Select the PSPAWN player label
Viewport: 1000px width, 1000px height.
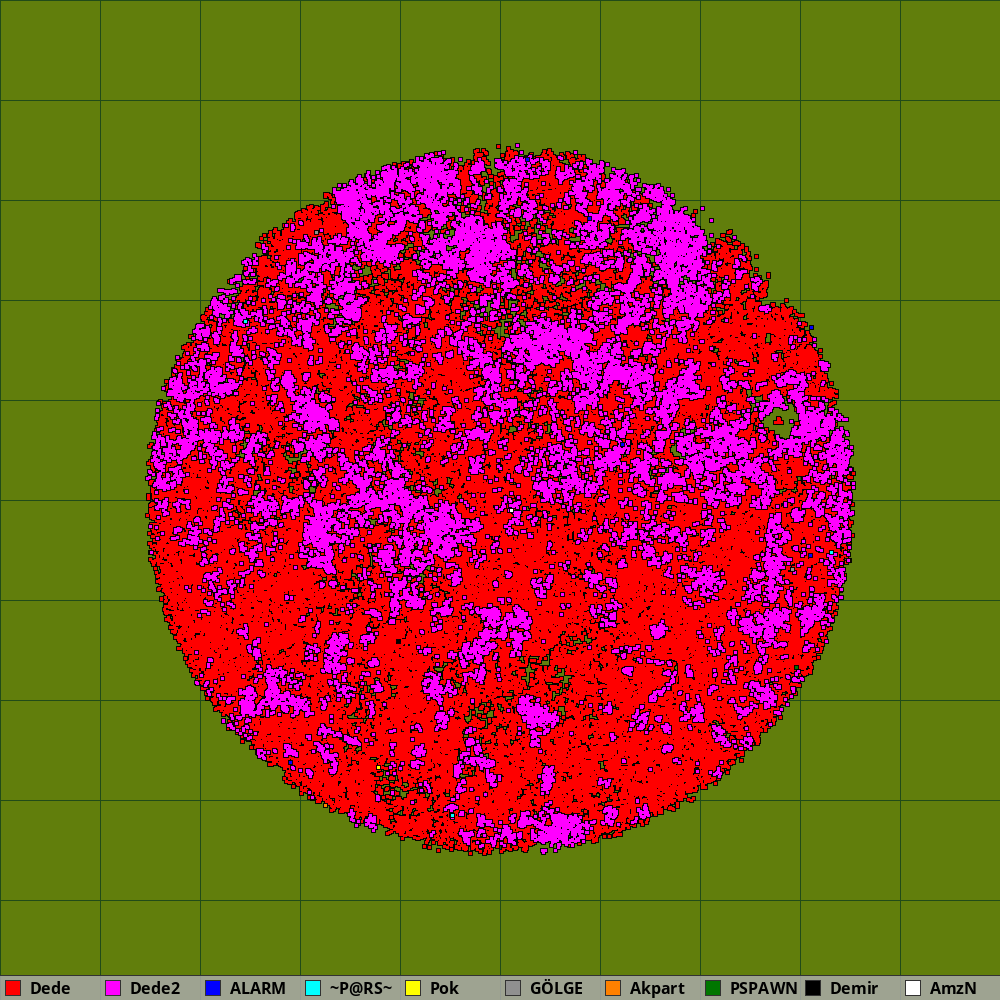click(763, 989)
